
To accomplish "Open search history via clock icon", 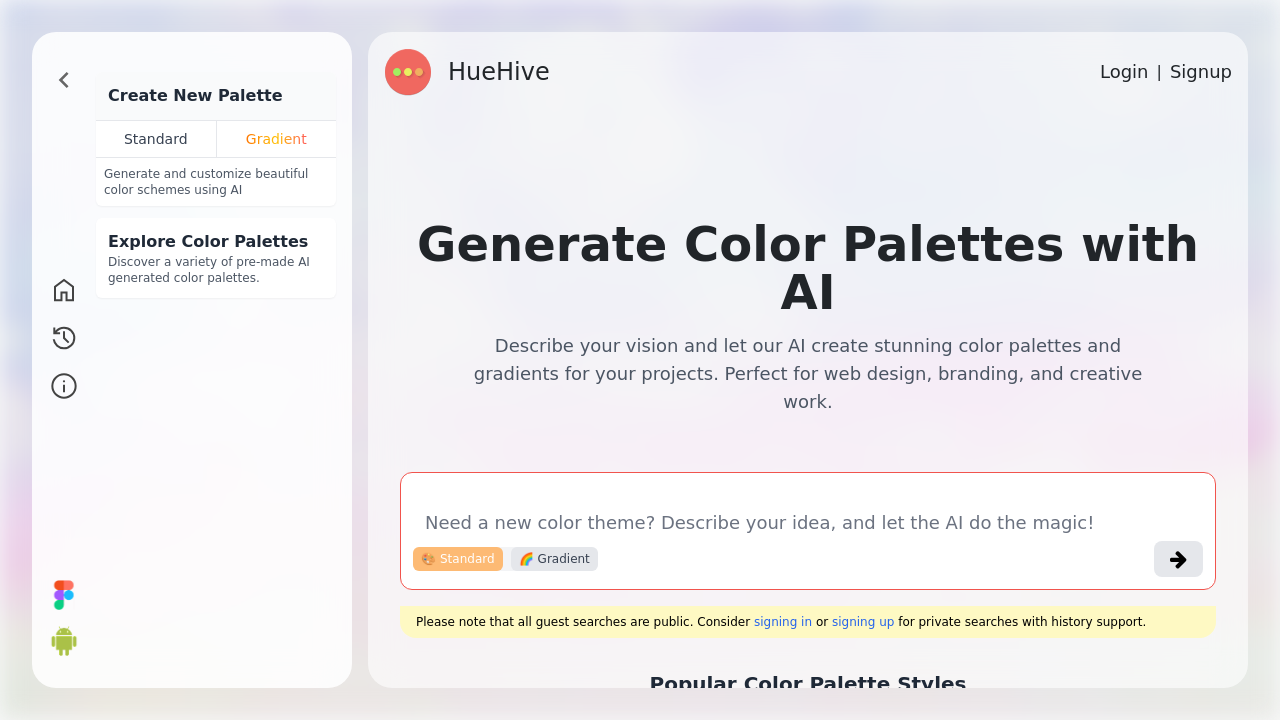I will pyautogui.click(x=63, y=338).
